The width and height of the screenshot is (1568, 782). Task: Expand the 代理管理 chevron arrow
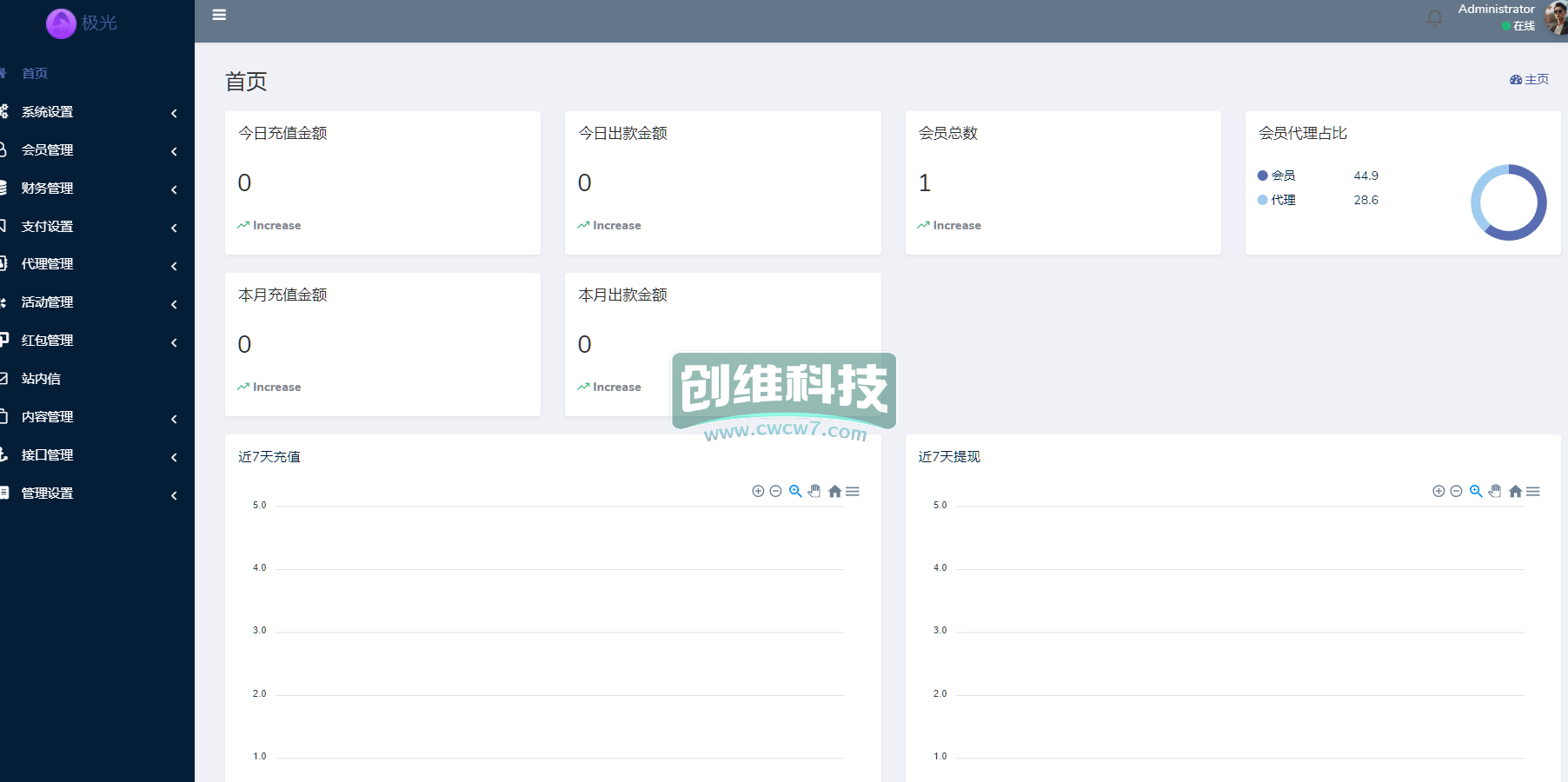click(x=174, y=266)
